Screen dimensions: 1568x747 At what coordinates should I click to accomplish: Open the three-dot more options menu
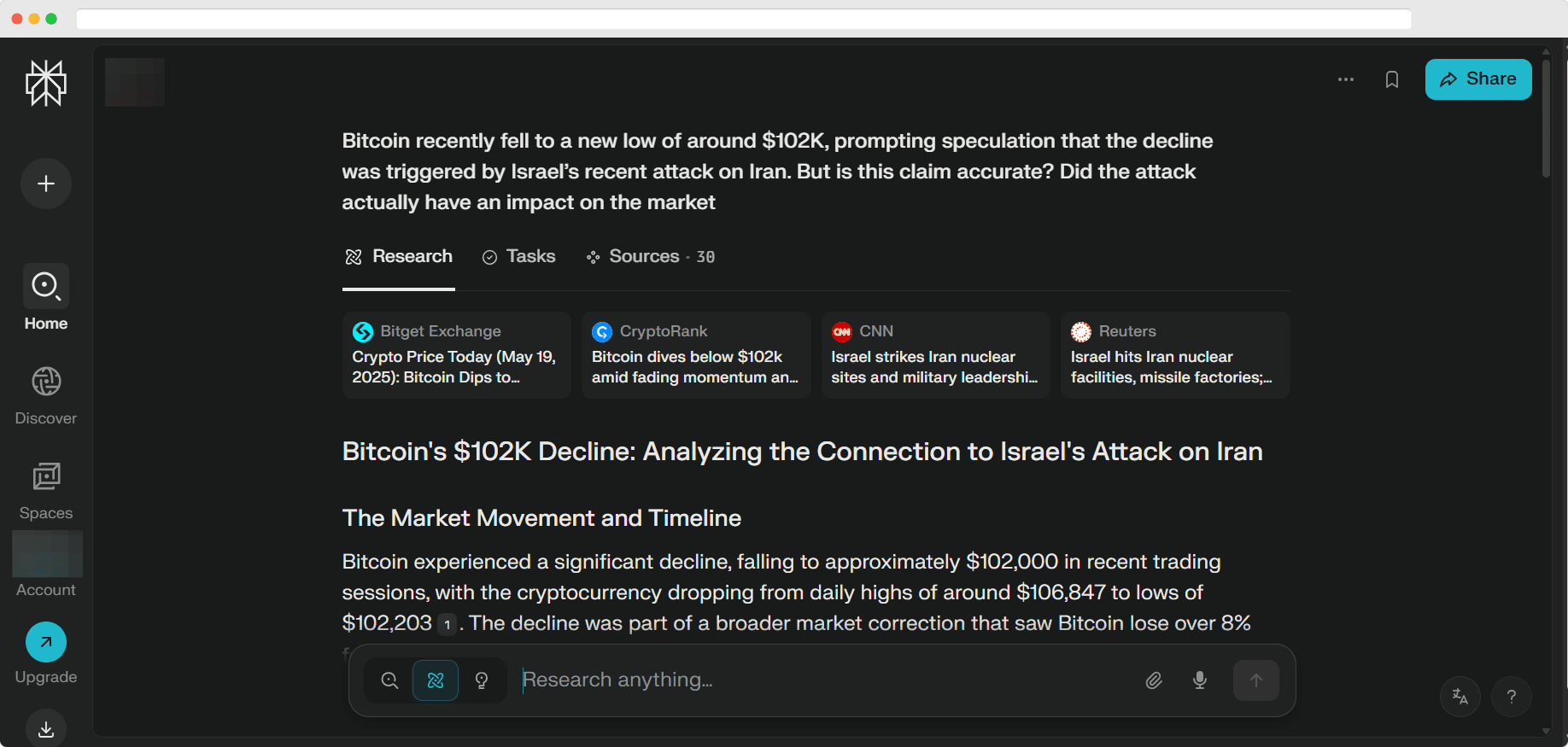pos(1346,79)
